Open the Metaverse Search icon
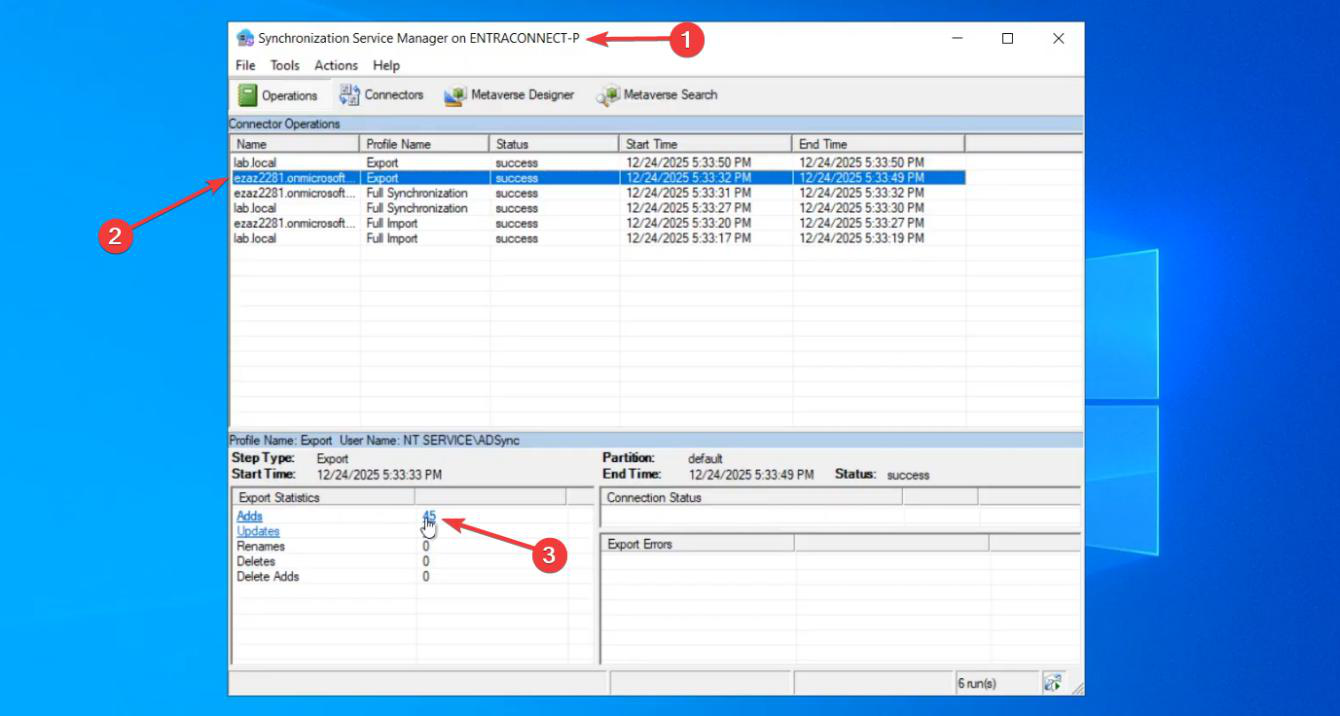The width and height of the screenshot is (1340, 716). point(608,95)
